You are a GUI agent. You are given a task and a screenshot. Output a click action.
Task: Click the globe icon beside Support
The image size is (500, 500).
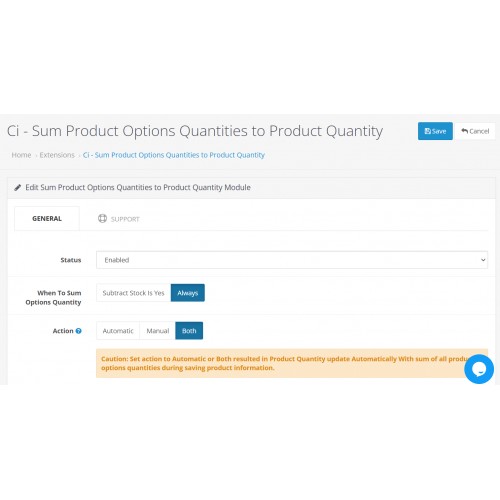click(x=102, y=218)
